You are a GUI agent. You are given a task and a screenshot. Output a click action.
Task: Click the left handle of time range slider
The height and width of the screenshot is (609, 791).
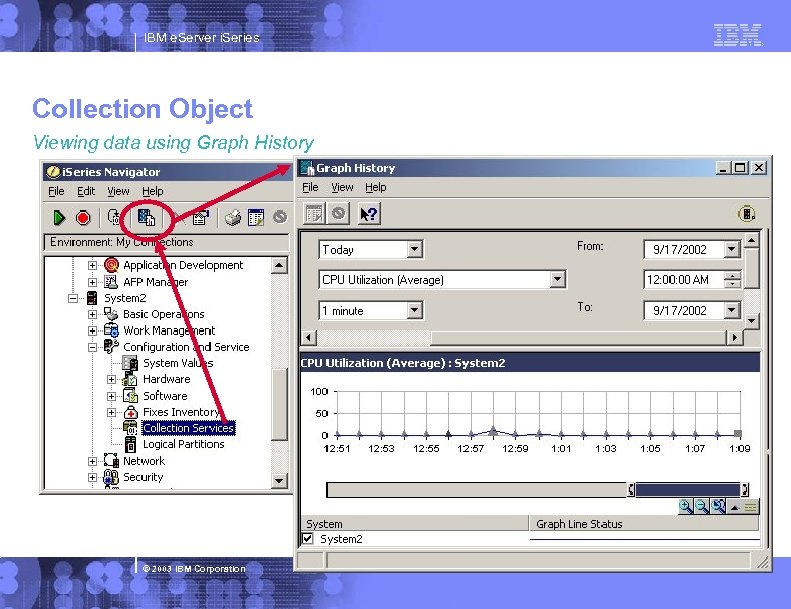pyautogui.click(x=631, y=489)
